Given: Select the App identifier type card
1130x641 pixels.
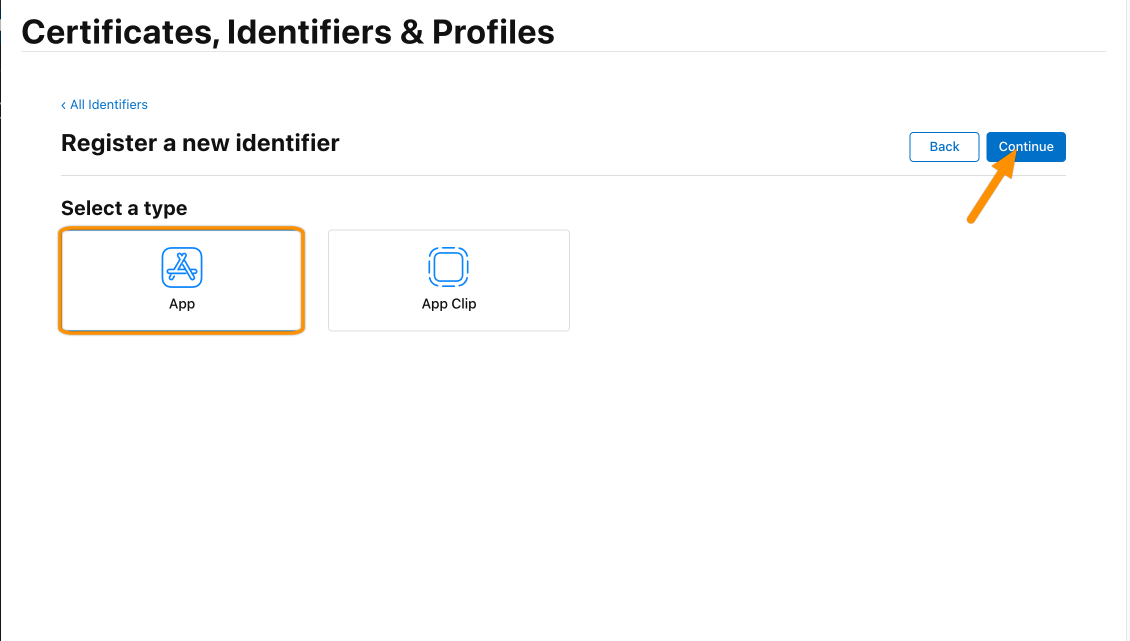Looking at the screenshot, I should (182, 280).
